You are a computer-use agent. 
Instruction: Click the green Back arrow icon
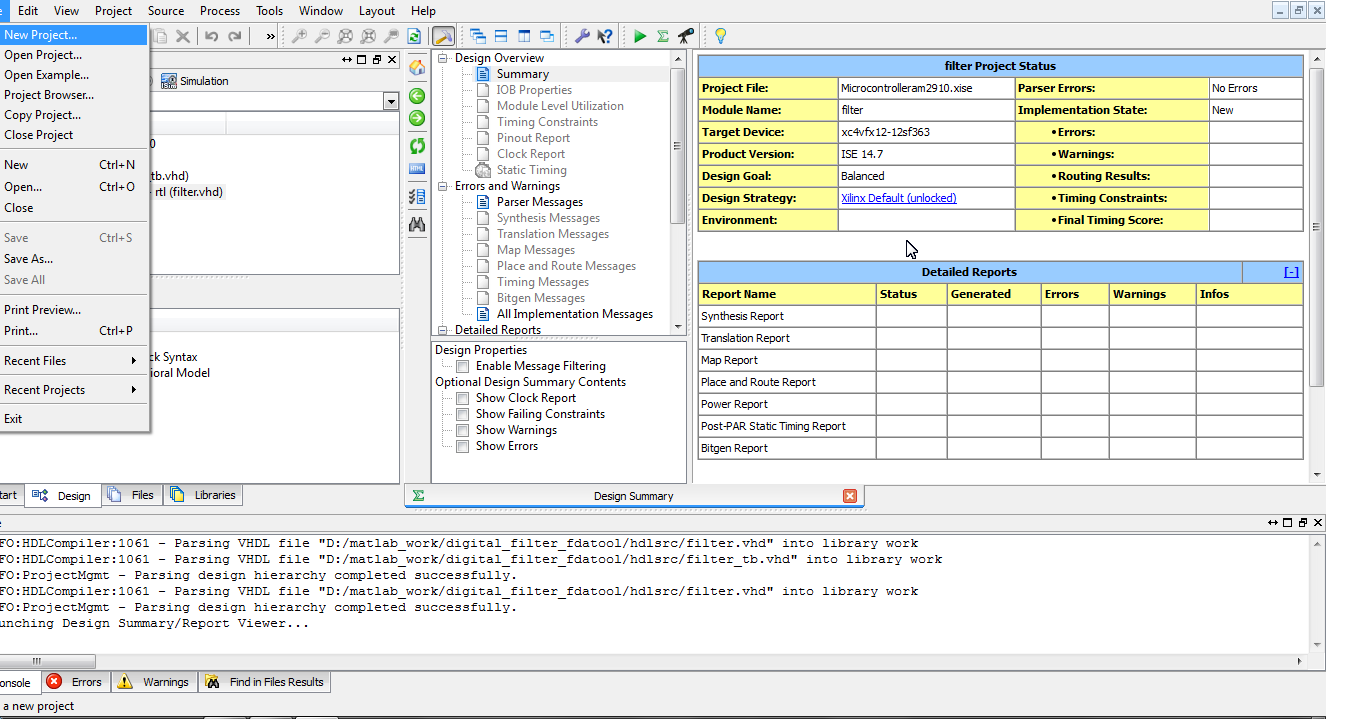tap(417, 96)
